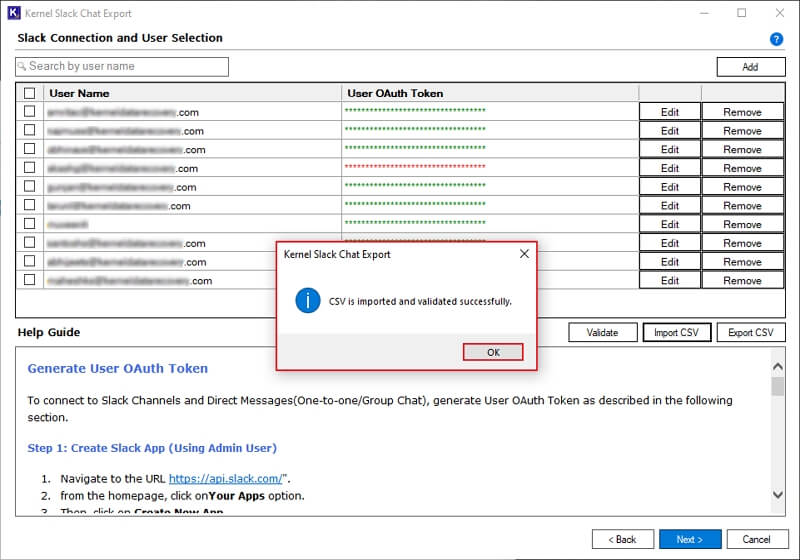Click Remove in the second user row
The image size is (800, 560).
tap(742, 131)
